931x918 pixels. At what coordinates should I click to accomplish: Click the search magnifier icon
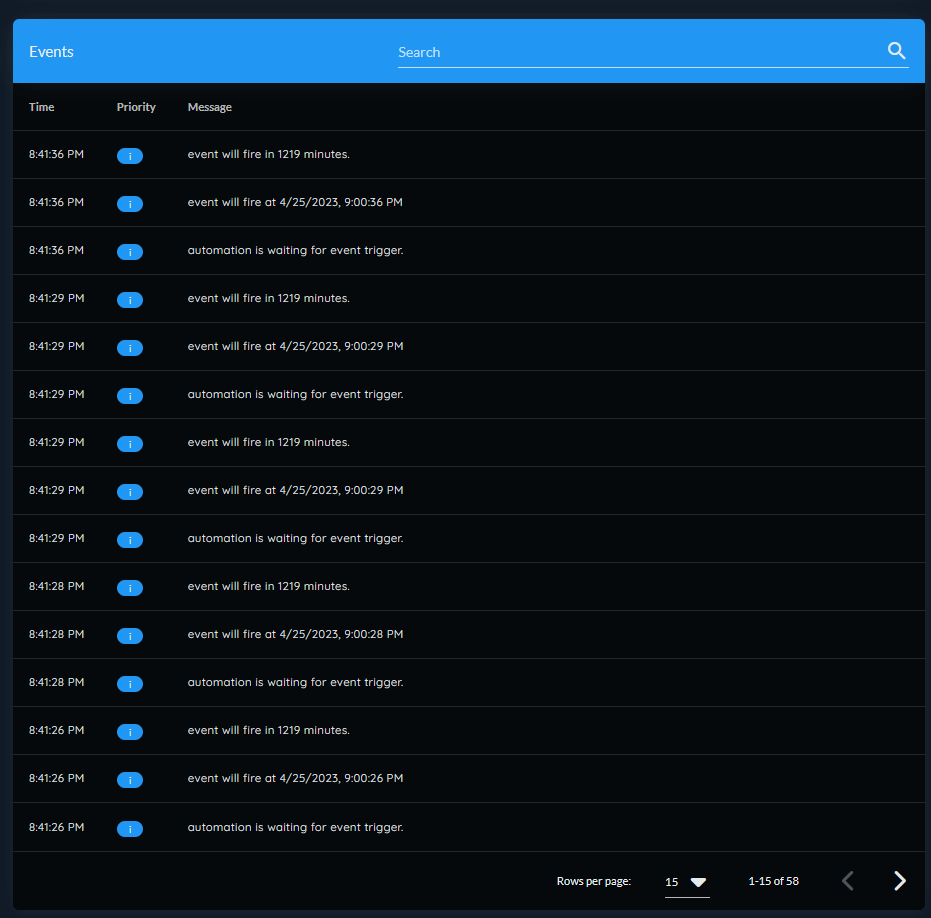tap(896, 51)
